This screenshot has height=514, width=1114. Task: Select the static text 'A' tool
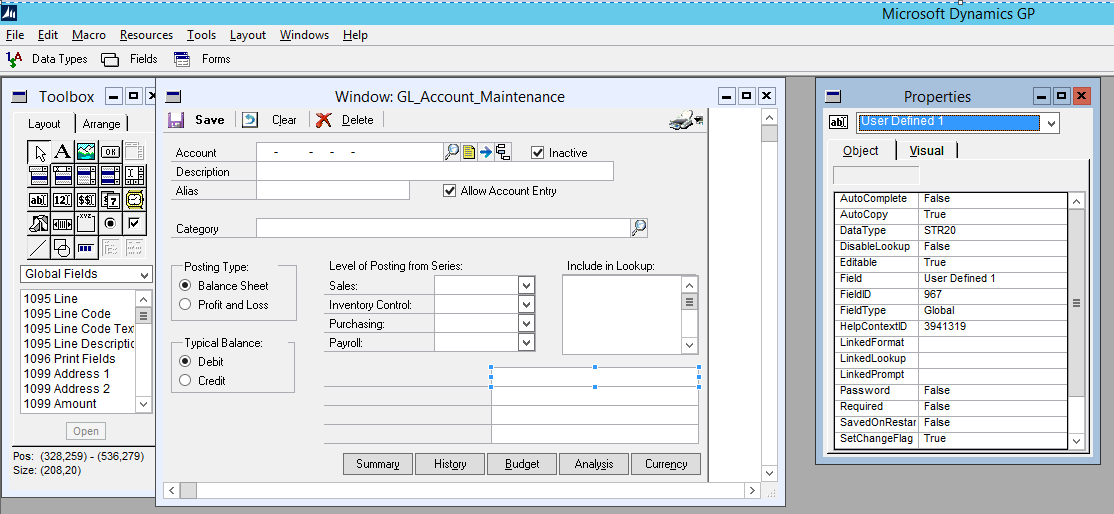[x=63, y=151]
